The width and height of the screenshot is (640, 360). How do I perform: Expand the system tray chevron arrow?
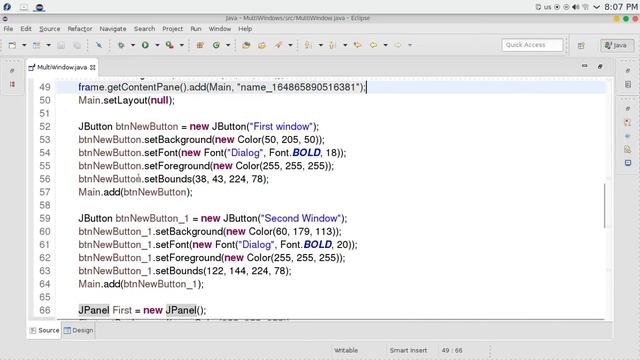(596, 7)
